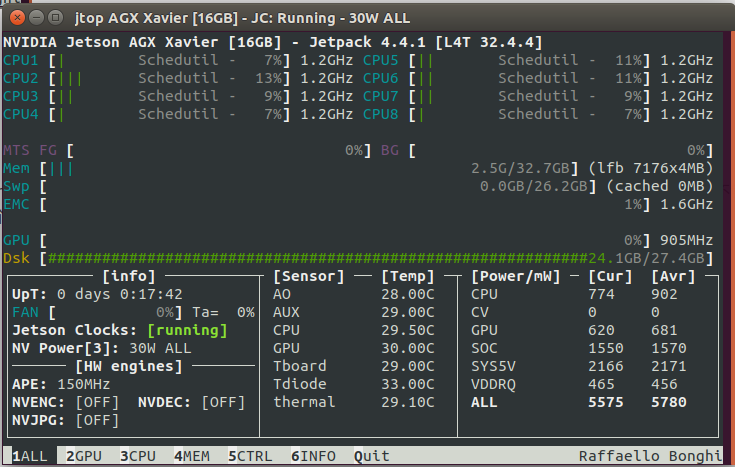
Task: Click the Dsk usage bar
Action: [x=377, y=258]
